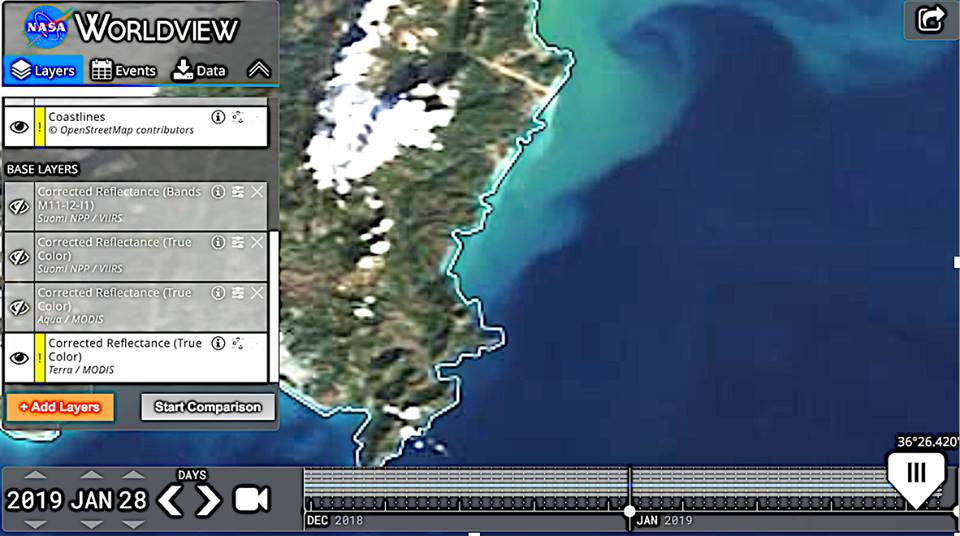Viewport: 960px width, 536px height.
Task: Show info for Suomi NPP True Color
Action: coord(218,242)
